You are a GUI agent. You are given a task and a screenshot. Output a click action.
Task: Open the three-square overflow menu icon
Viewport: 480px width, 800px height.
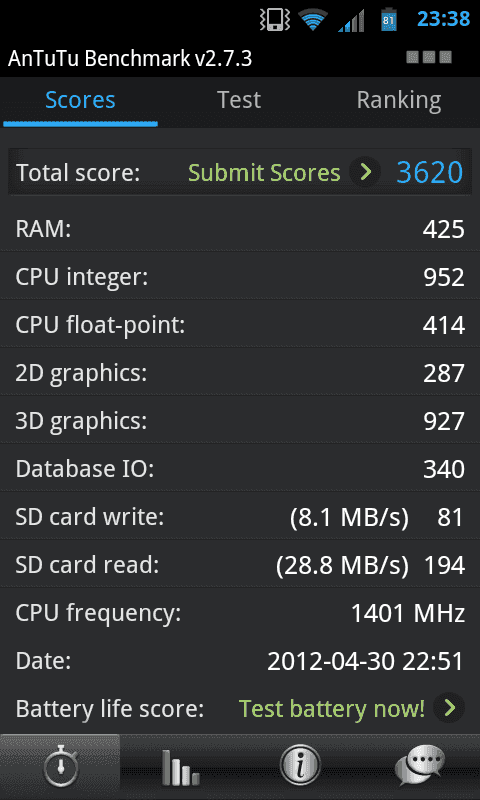[429, 57]
